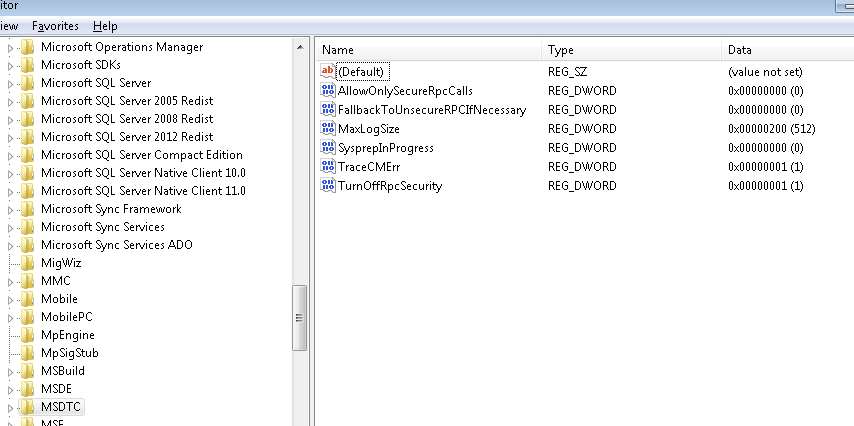
Task: Expand the Mobile key
Action: click(10, 300)
